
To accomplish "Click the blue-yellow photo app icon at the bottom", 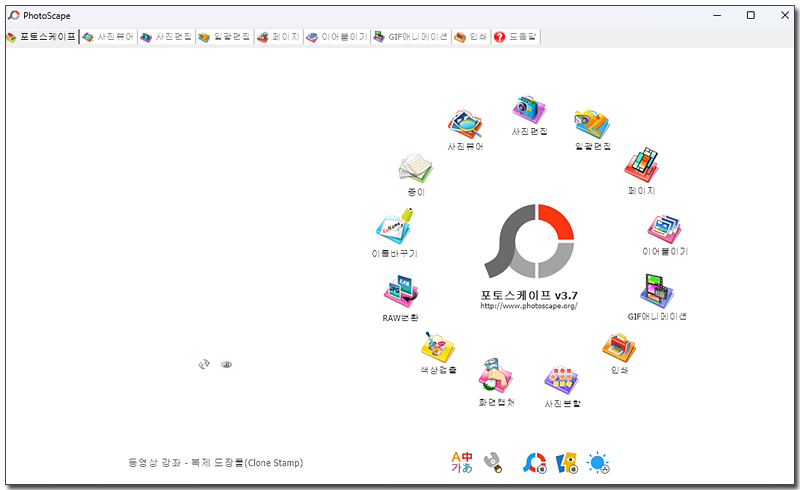I will pyautogui.click(x=566, y=462).
